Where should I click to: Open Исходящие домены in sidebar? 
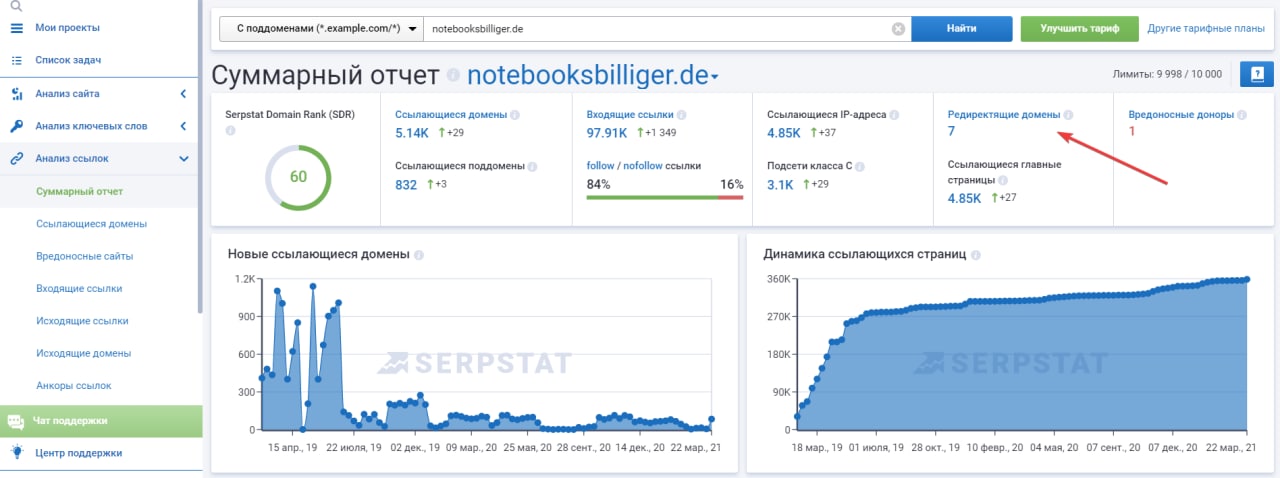(83, 353)
